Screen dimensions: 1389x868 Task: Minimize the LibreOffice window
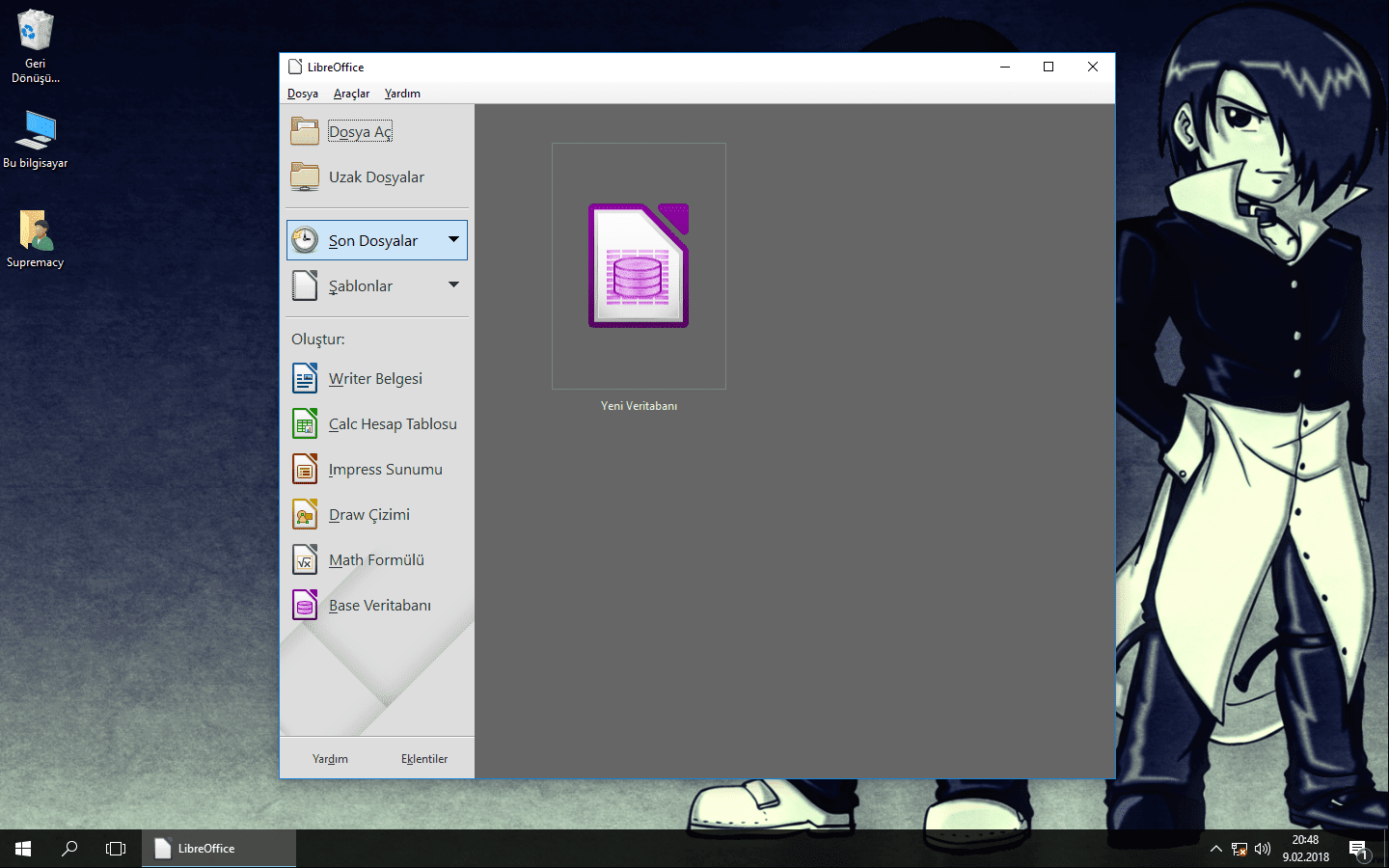[1005, 67]
